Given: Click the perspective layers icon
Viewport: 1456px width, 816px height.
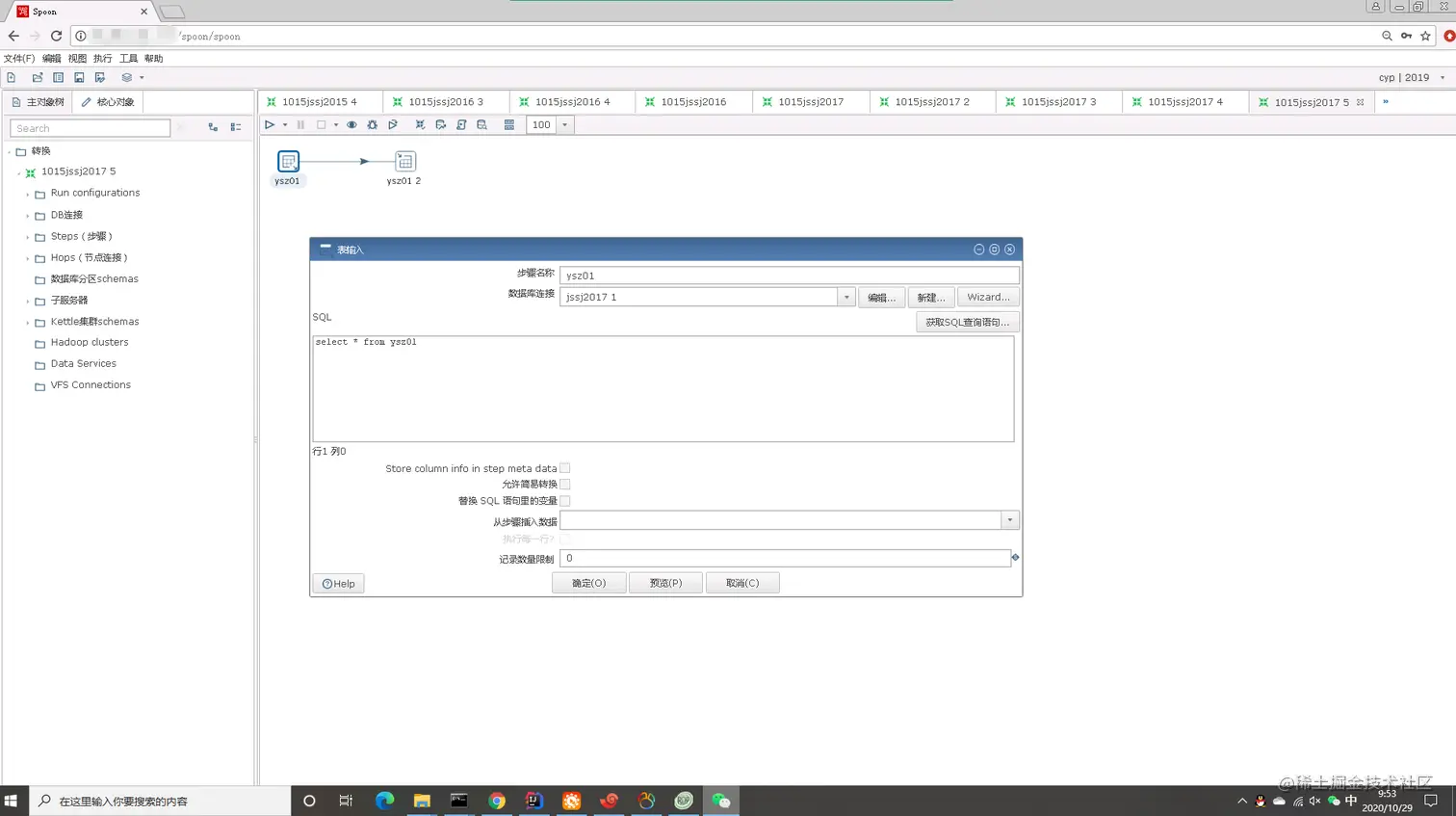Looking at the screenshot, I should point(126,77).
